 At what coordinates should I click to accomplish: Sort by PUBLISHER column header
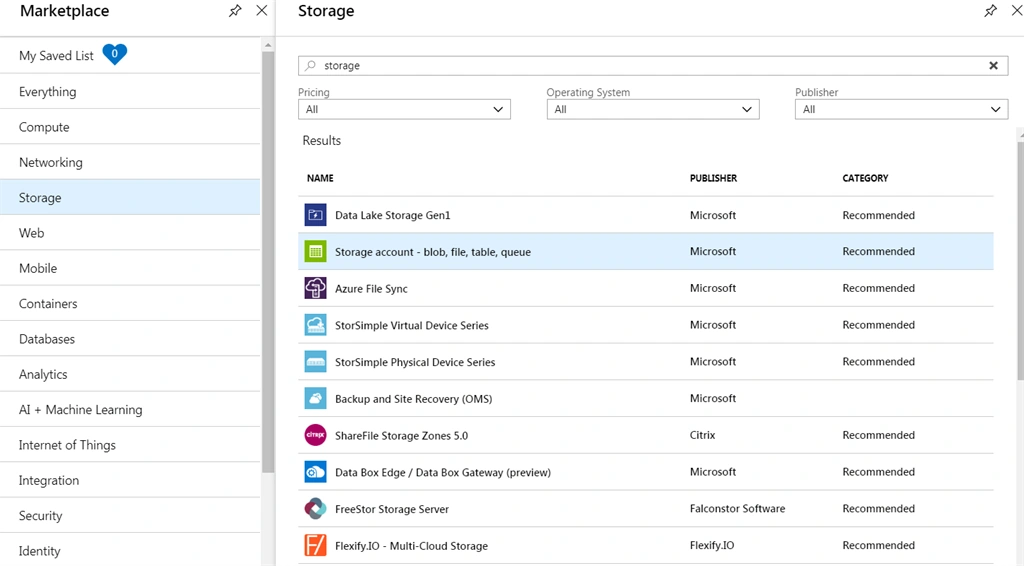[x=713, y=178]
